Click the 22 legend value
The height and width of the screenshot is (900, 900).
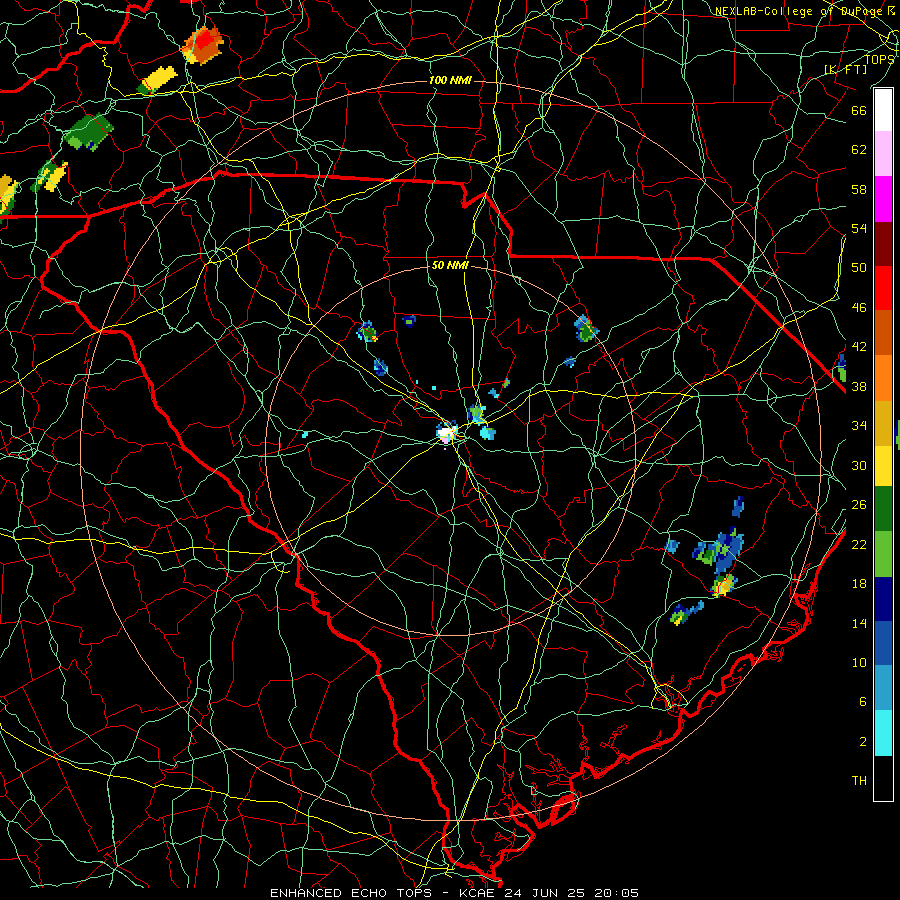pyautogui.click(x=859, y=544)
